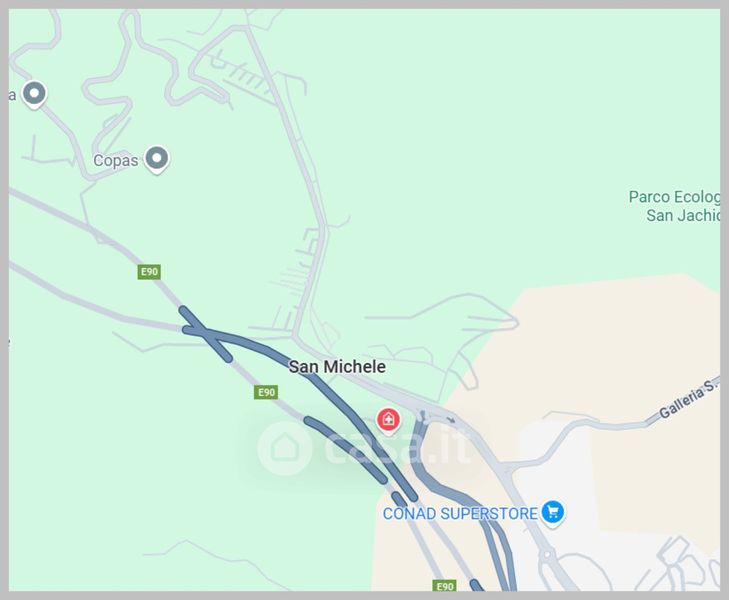Click the Copas location pin
This screenshot has width=729, height=600.
(x=157, y=159)
